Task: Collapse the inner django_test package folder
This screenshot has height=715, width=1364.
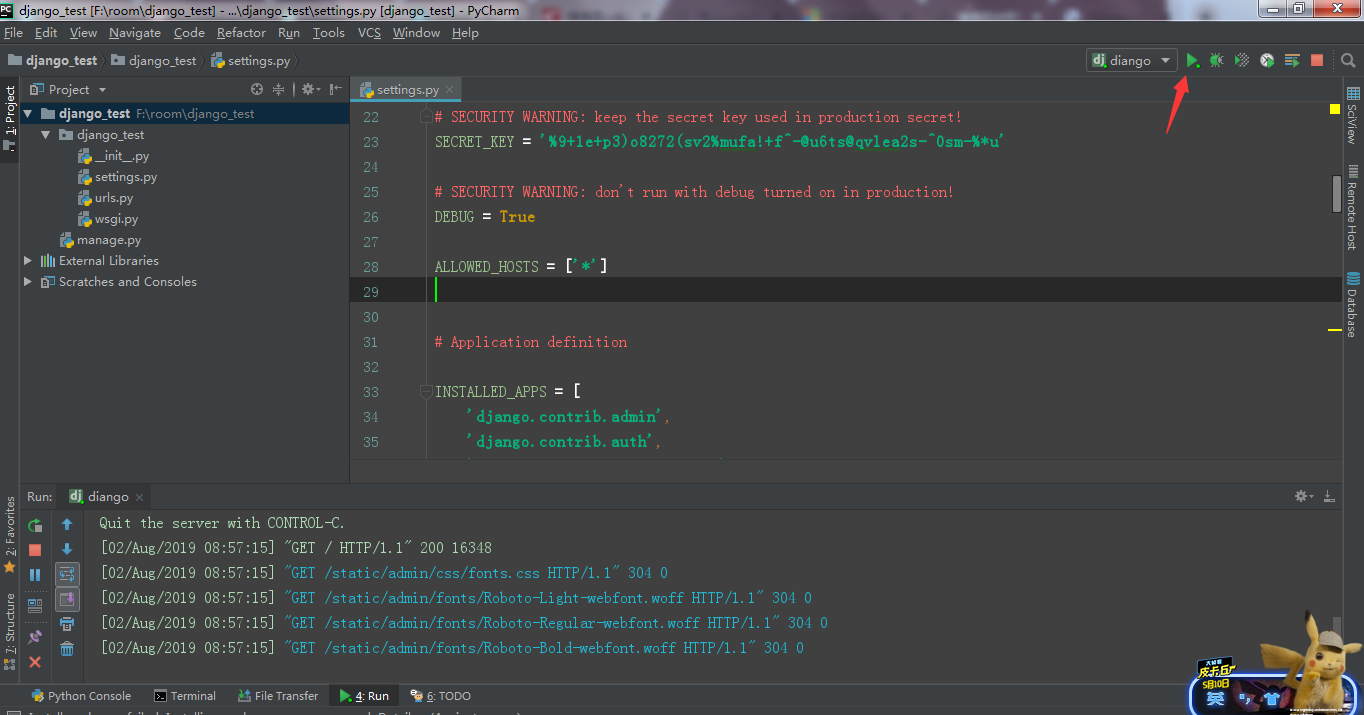Action: pyautogui.click(x=45, y=135)
